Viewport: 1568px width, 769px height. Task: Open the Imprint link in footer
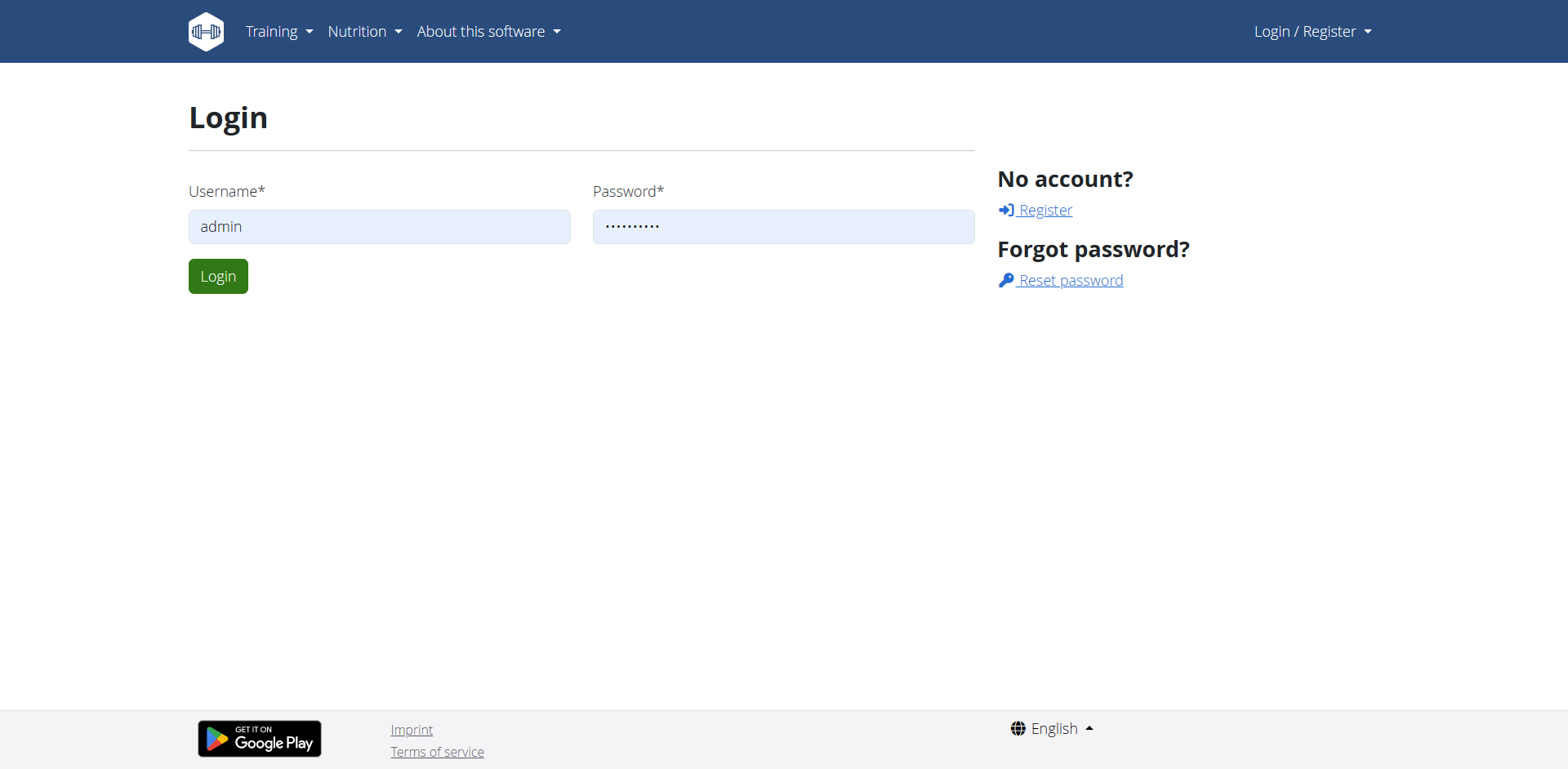point(412,730)
